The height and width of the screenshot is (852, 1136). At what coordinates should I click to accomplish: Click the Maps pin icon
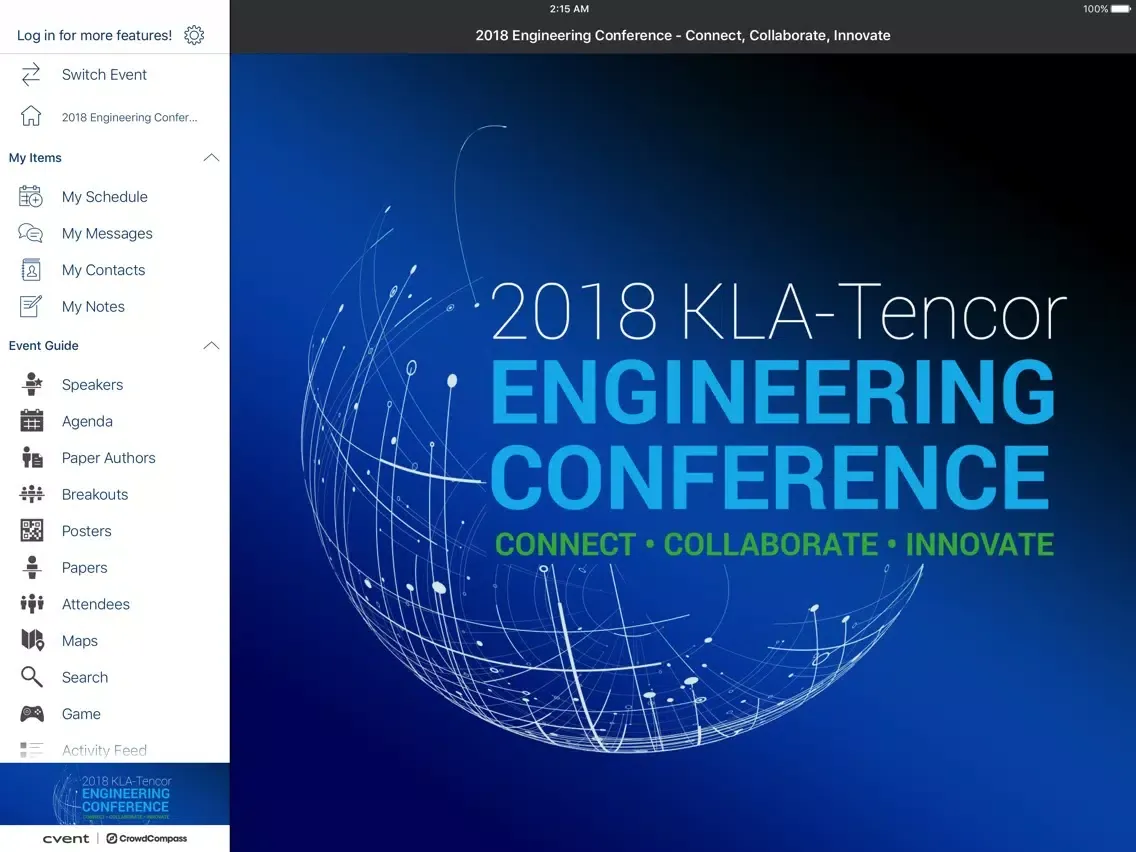(33, 640)
